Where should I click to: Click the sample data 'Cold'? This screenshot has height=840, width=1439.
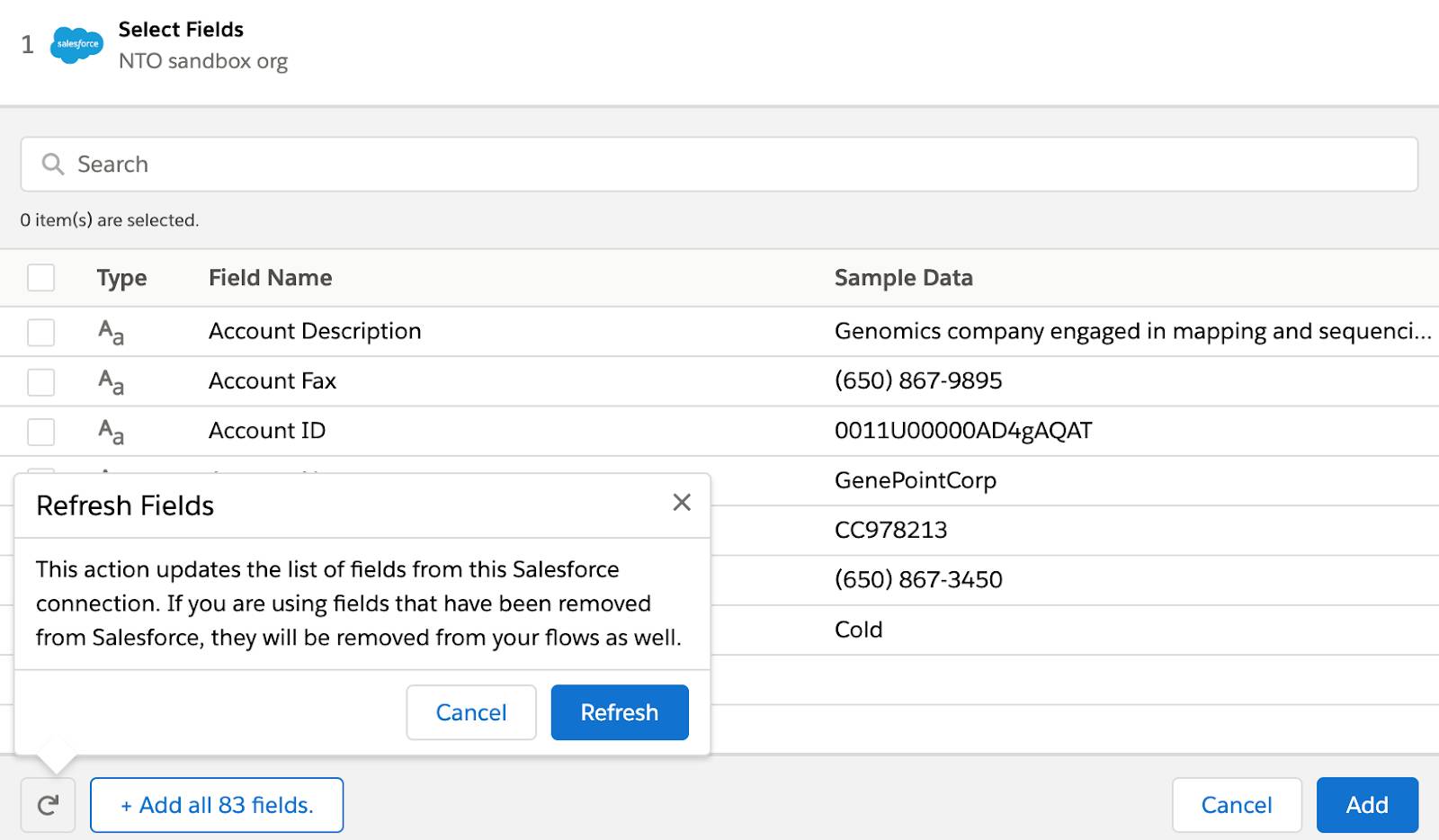[x=858, y=630]
